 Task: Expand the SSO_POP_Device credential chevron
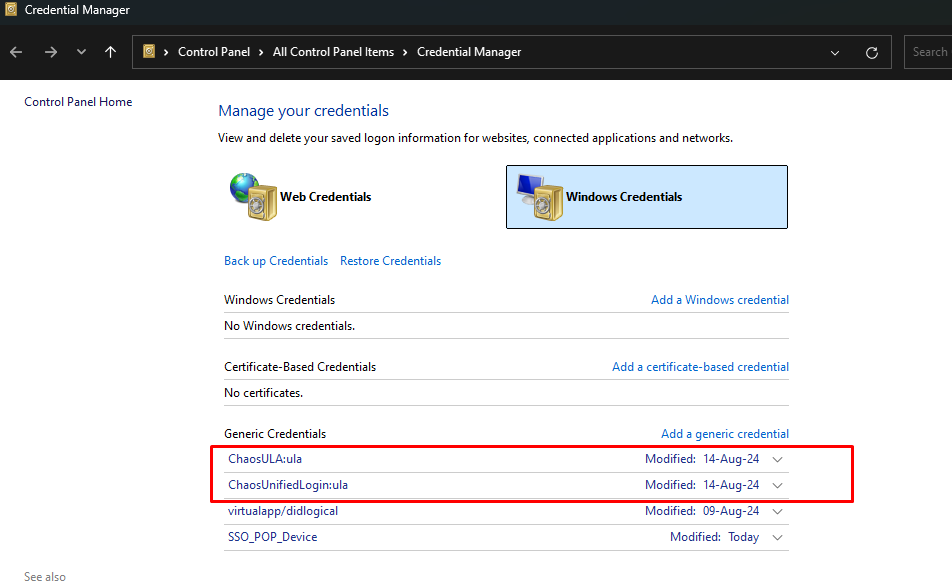(x=778, y=537)
